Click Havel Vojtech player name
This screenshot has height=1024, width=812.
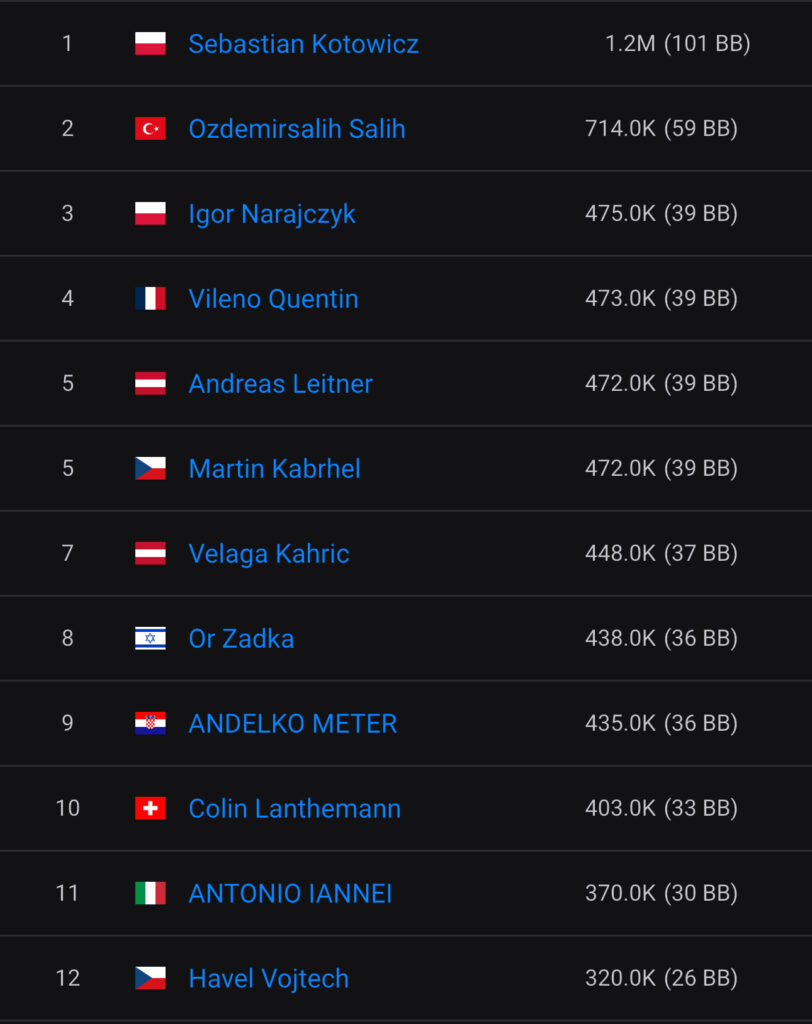click(x=268, y=979)
